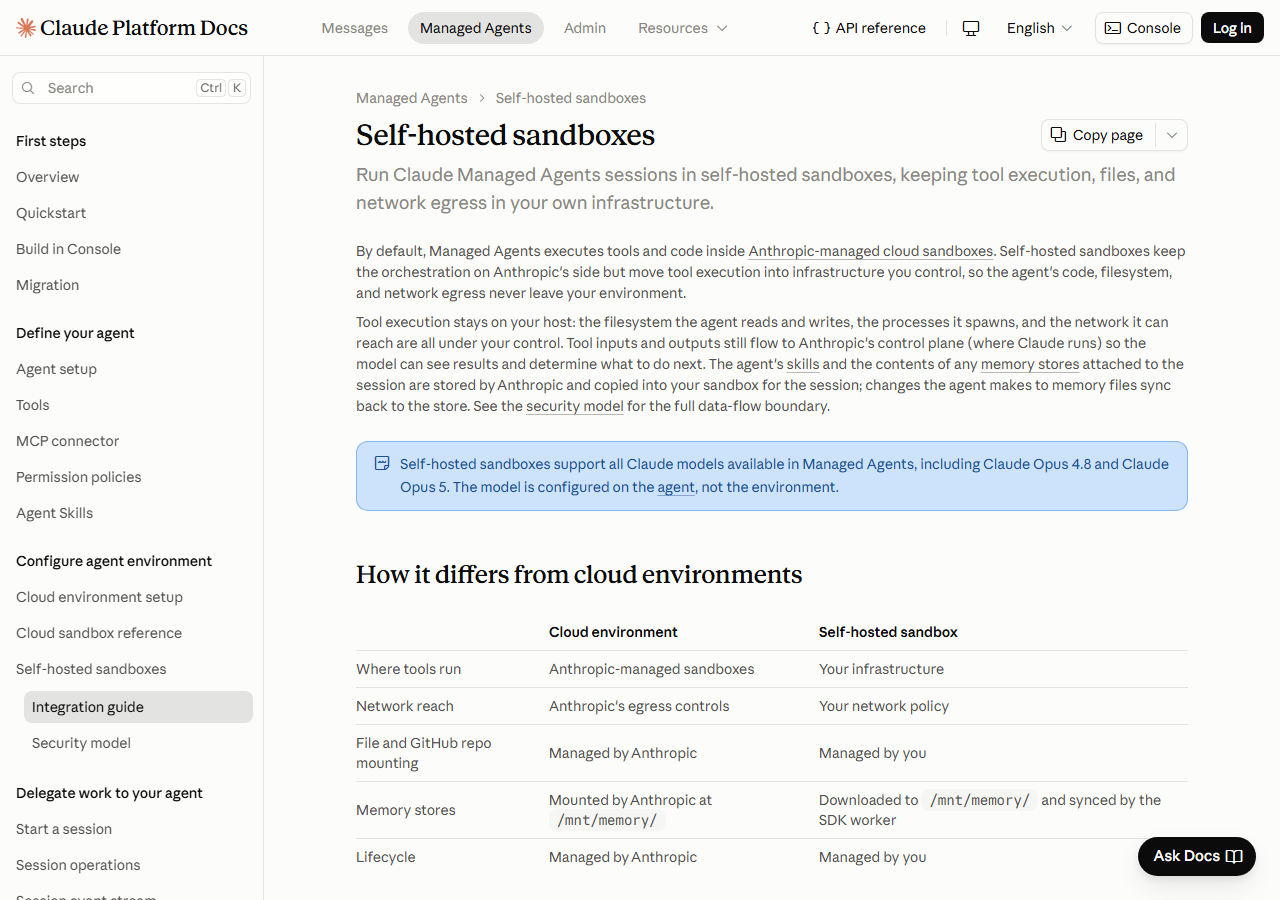
Task: Click 'Anthropic's egress controls' table cell
Action: click(639, 706)
